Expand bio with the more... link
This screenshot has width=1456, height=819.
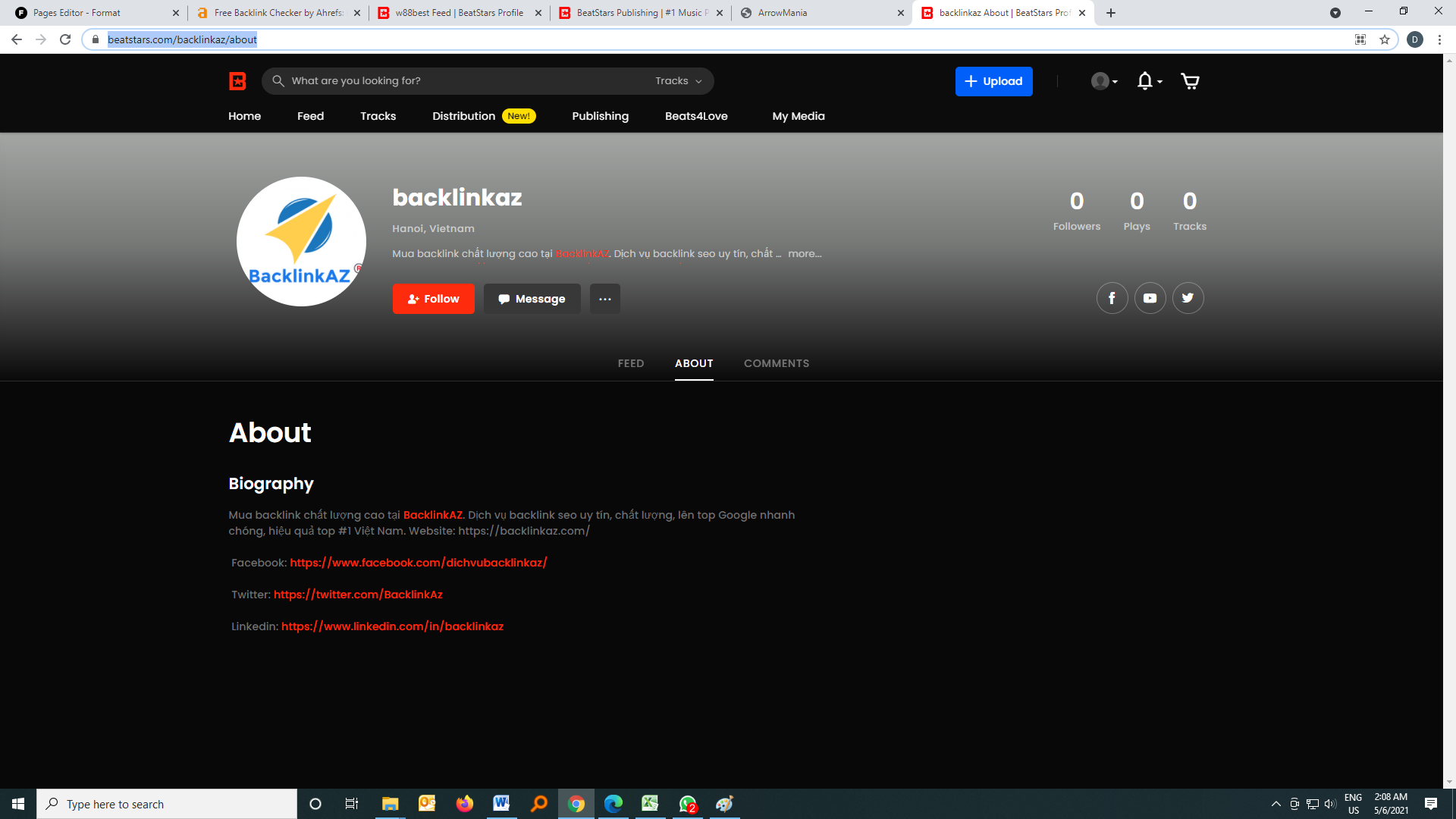[805, 254]
